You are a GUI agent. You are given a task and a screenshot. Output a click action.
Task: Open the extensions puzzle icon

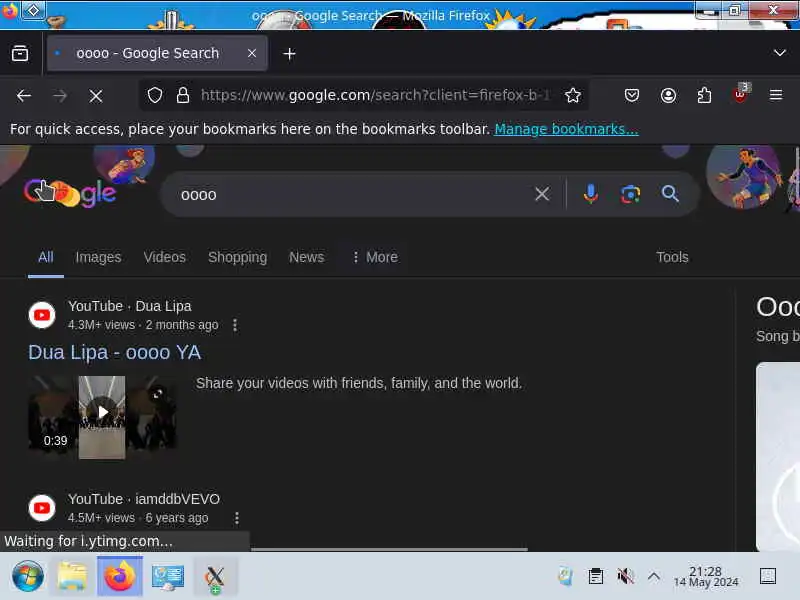pyautogui.click(x=704, y=95)
